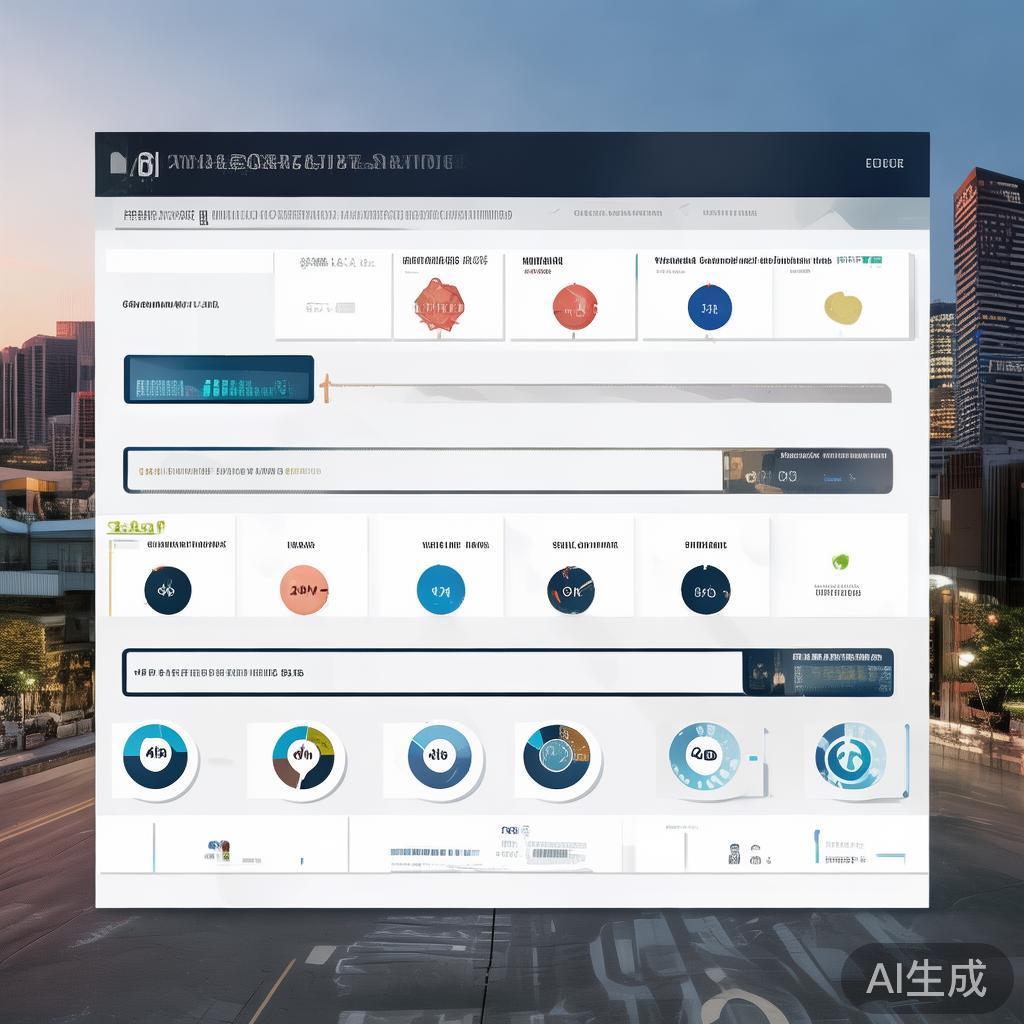Click the navy circle icon with the red mark
Screen dimensions: 1024x1024
[x=571, y=590]
